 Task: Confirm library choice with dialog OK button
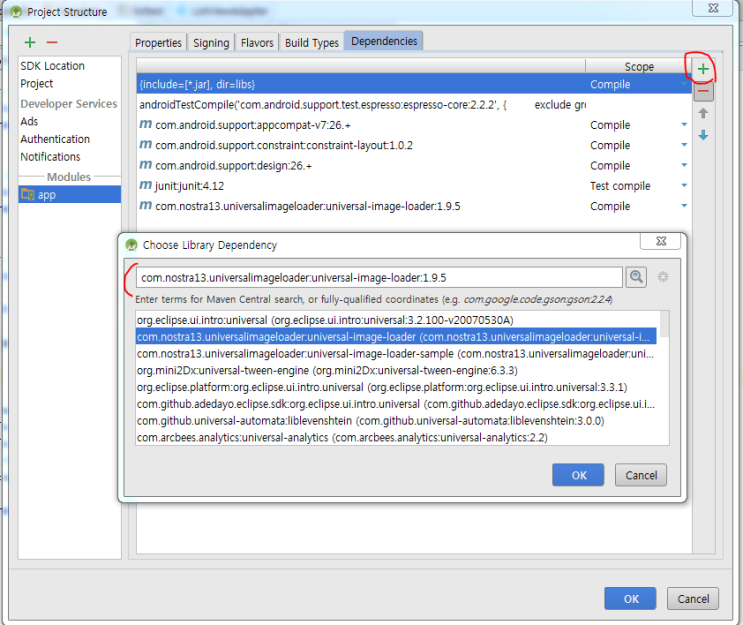click(x=578, y=475)
